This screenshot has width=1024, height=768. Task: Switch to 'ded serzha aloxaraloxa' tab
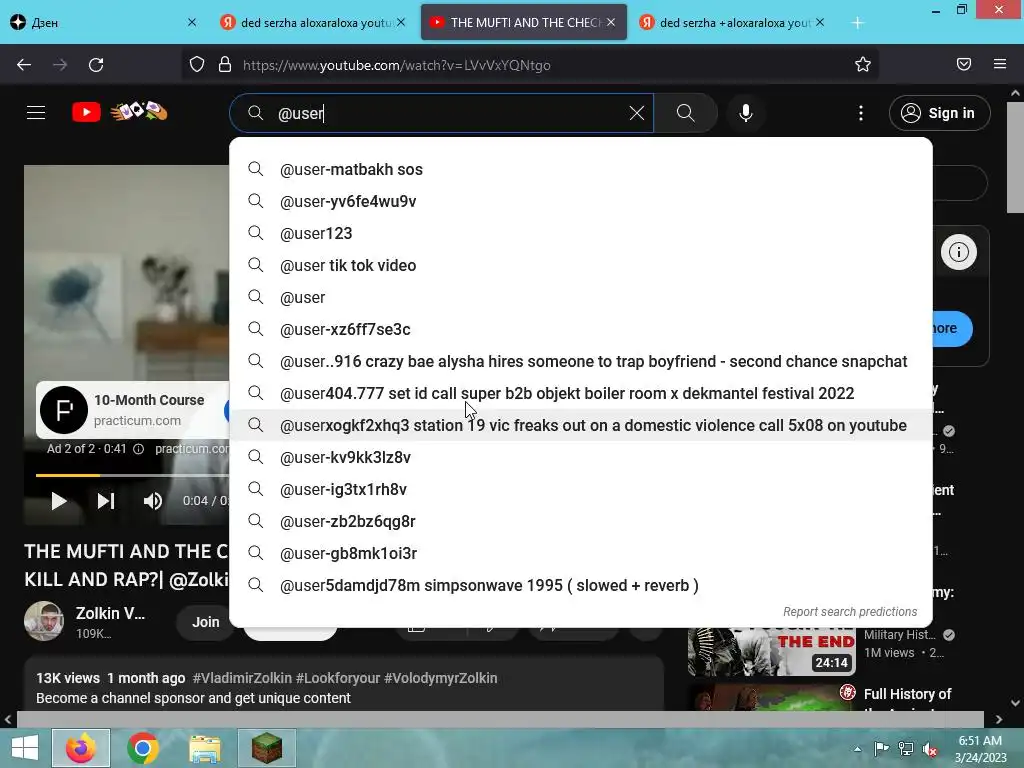(313, 23)
